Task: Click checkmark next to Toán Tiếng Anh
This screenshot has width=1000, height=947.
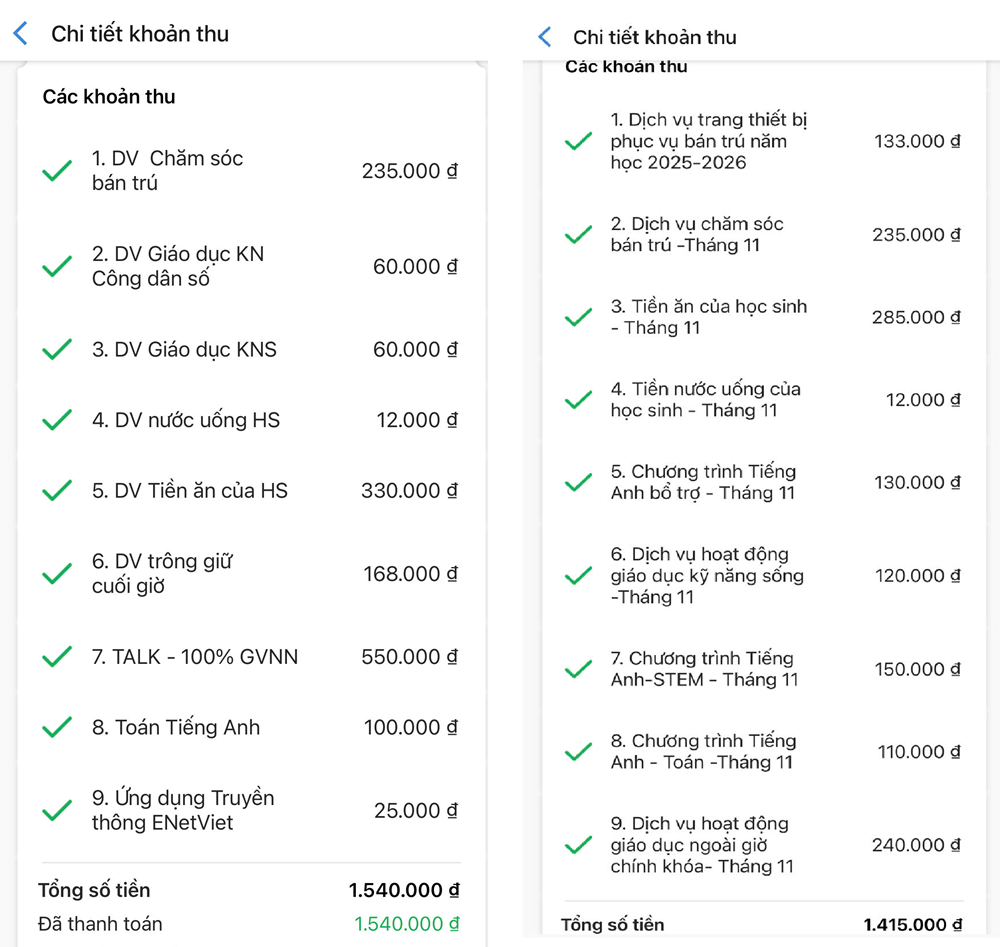Action: [57, 727]
